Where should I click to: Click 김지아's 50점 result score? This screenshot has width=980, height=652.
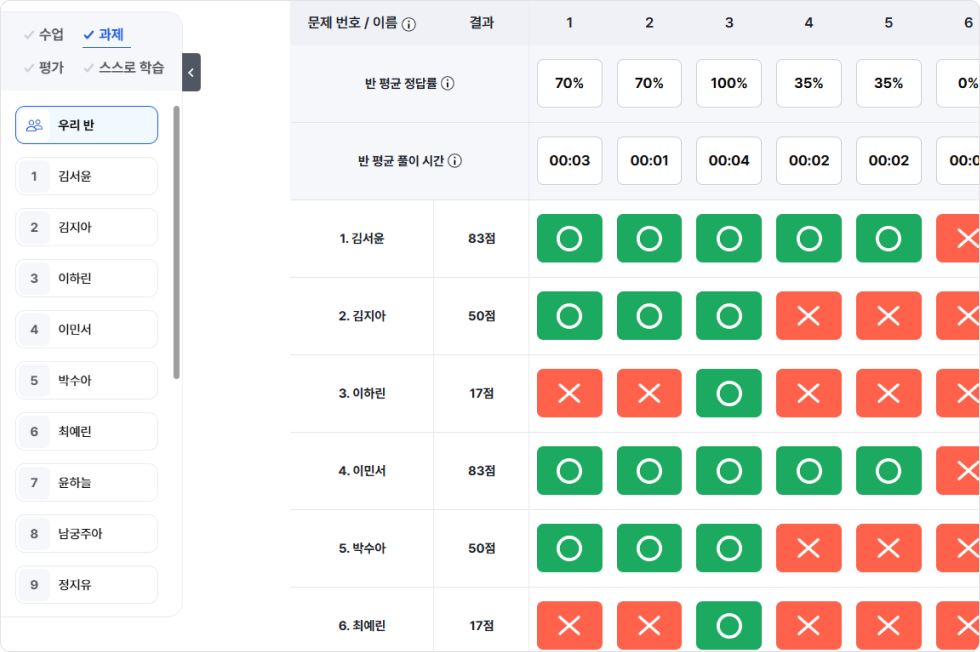tap(482, 316)
